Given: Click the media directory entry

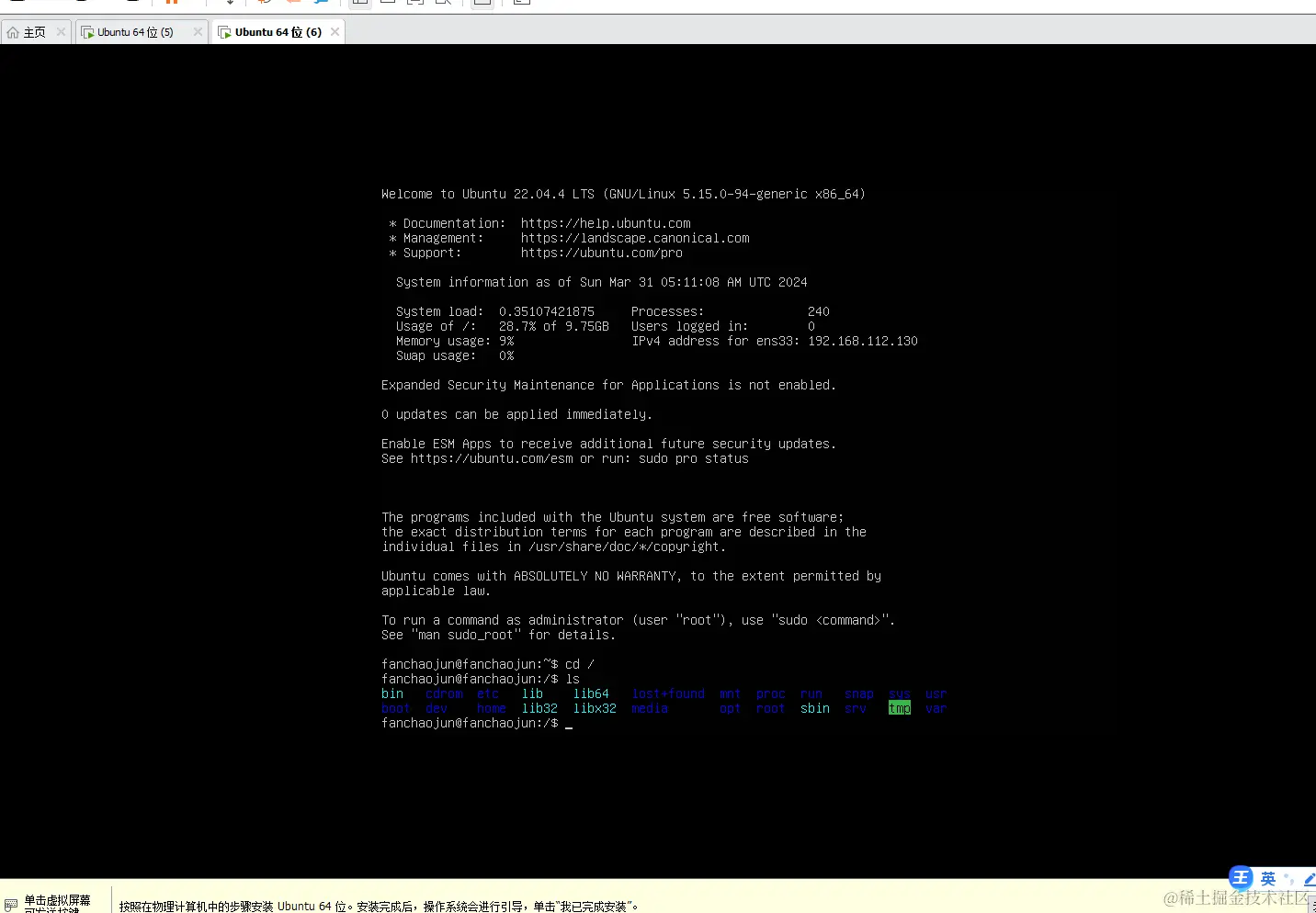Looking at the screenshot, I should (650, 708).
